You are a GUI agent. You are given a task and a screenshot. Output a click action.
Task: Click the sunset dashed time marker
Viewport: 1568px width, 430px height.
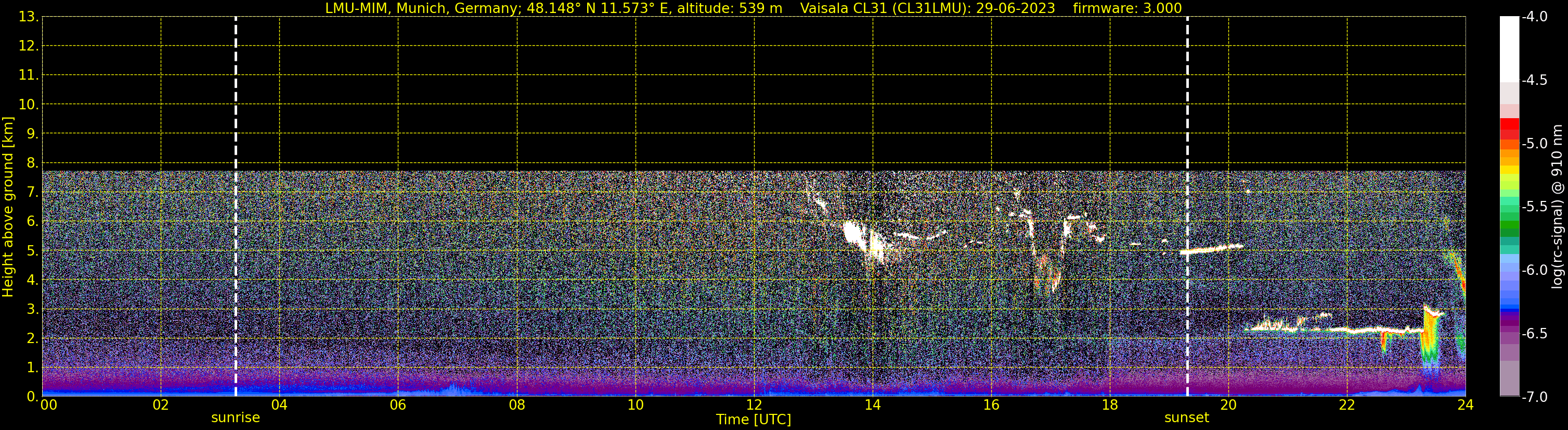tap(1187, 207)
